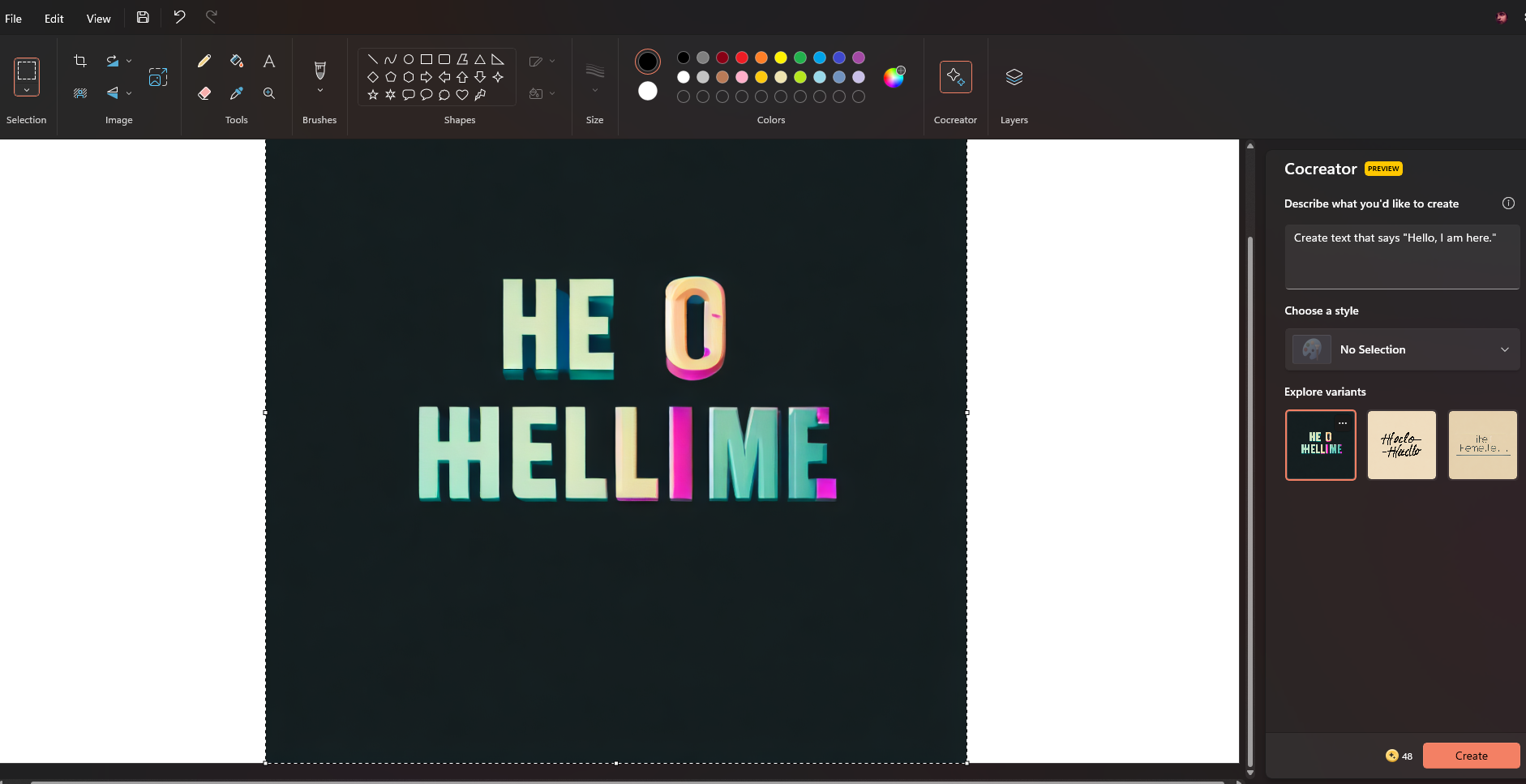Screen dimensions: 1526x784
Task: Open the File menu
Action: click(14, 19)
